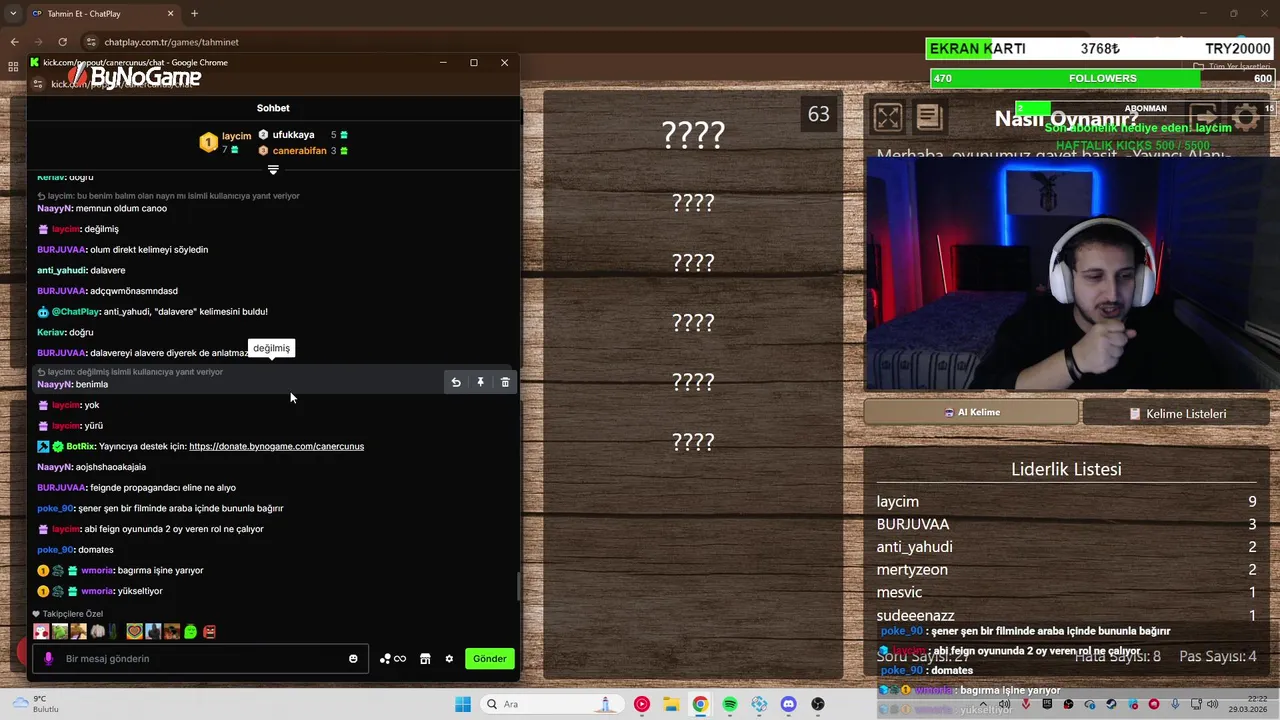Open Discord from the taskbar
Image resolution: width=1280 pixels, height=720 pixels.
[x=788, y=704]
